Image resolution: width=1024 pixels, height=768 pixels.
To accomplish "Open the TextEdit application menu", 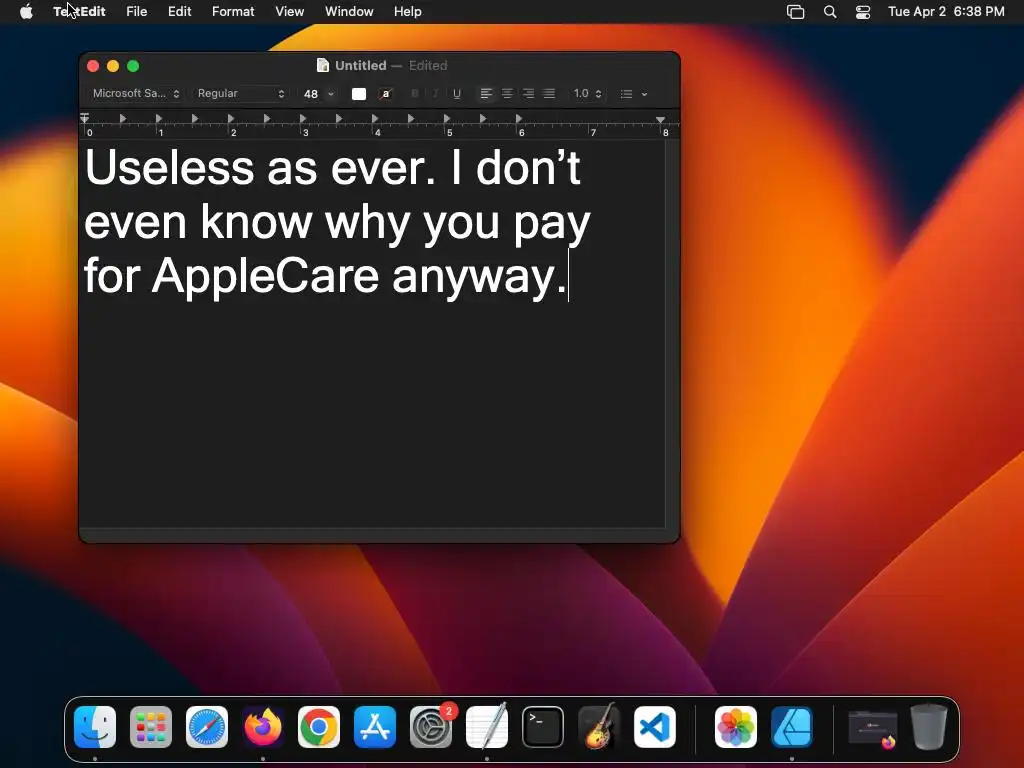I will [x=79, y=12].
